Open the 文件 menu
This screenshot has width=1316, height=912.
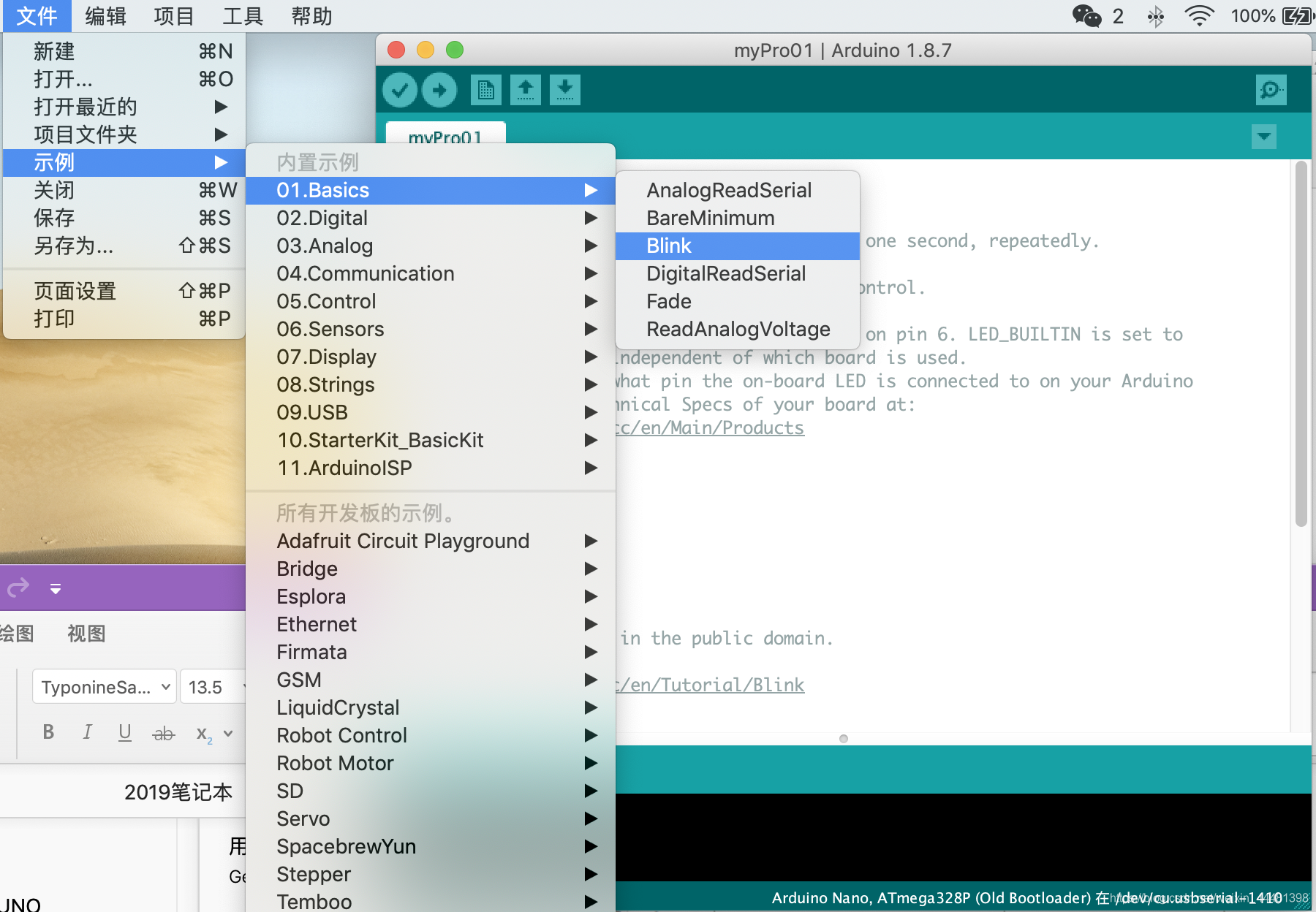tap(37, 16)
